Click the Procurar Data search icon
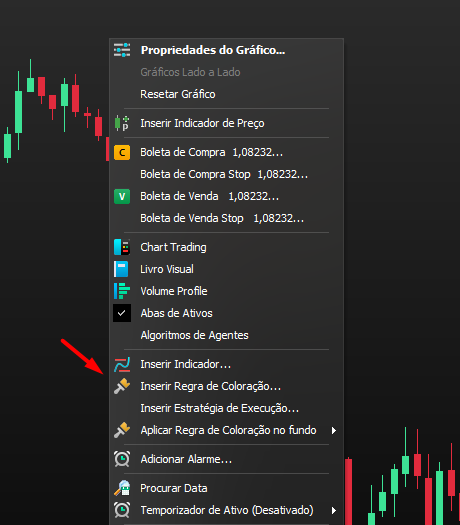 click(x=122, y=488)
